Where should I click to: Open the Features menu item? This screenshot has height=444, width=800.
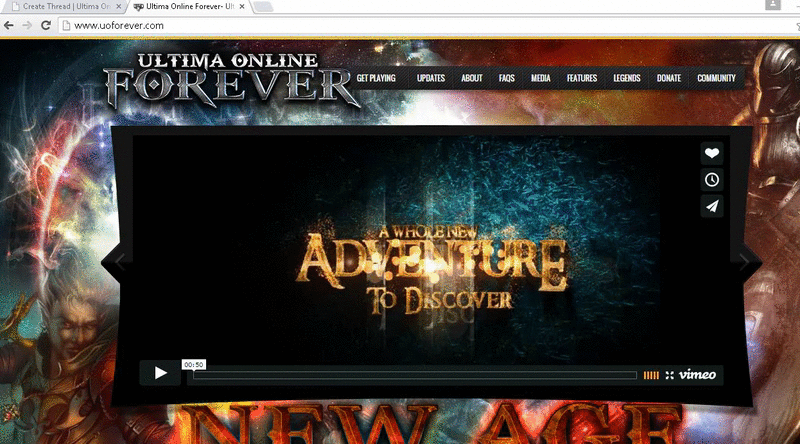point(582,78)
